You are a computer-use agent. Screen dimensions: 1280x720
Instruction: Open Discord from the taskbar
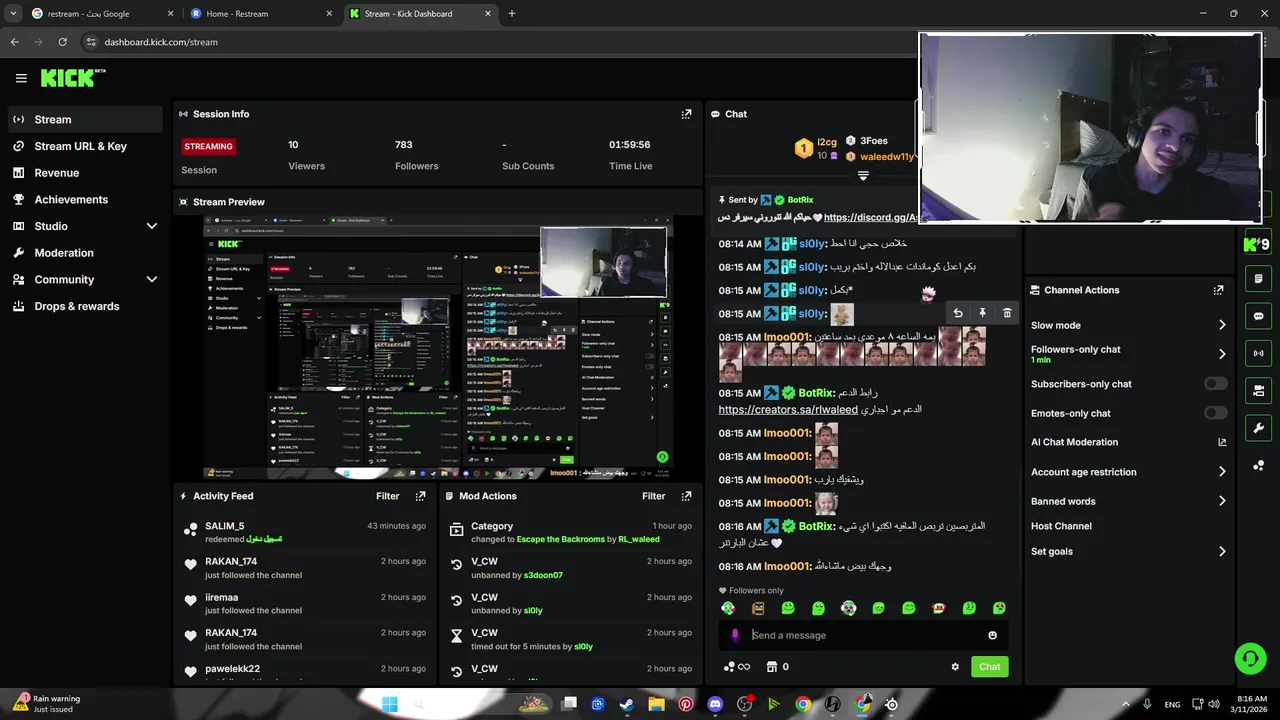pyautogui.click(x=715, y=704)
